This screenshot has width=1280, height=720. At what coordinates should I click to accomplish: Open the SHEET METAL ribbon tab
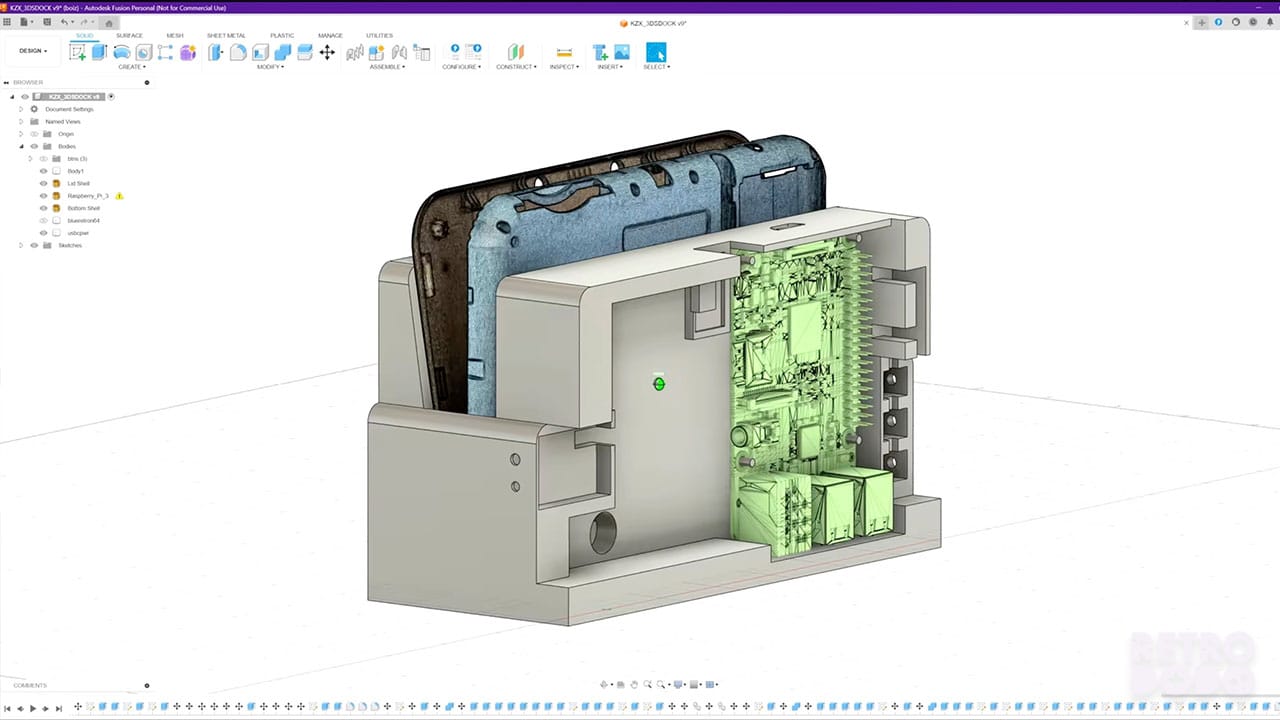click(226, 35)
